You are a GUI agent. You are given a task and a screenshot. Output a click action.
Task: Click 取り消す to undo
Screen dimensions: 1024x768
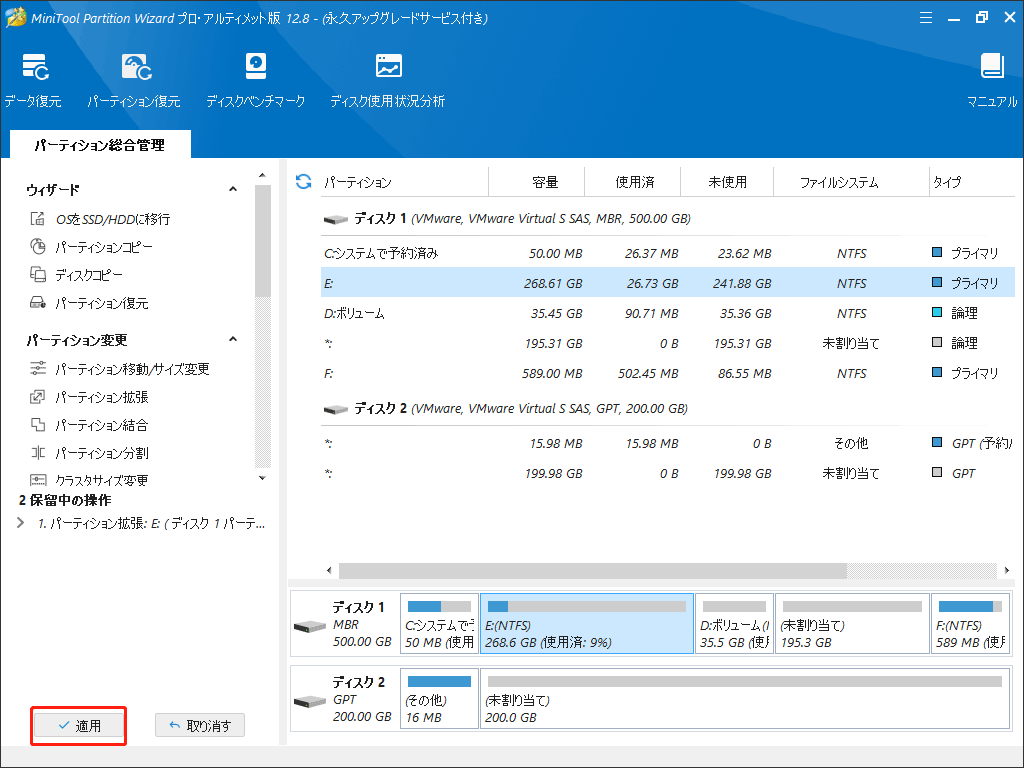200,726
